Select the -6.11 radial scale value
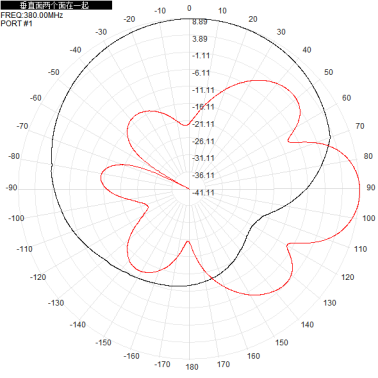 201,73
